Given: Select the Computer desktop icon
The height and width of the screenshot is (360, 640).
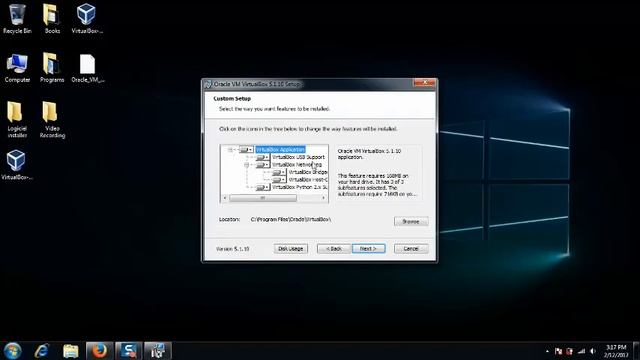Looking at the screenshot, I should pos(17,68).
